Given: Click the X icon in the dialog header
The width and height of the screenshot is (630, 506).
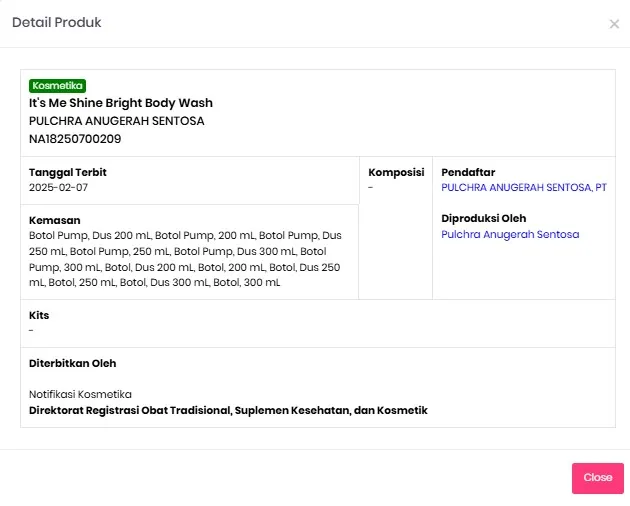Looking at the screenshot, I should [614, 24].
